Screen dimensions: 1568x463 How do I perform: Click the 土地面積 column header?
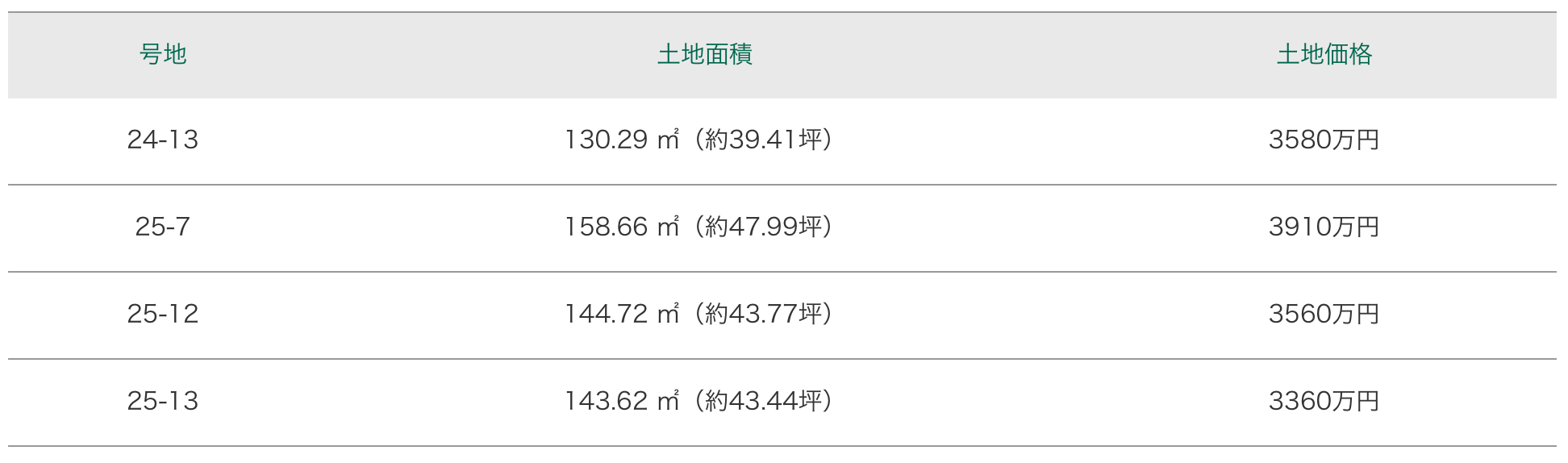point(704,55)
